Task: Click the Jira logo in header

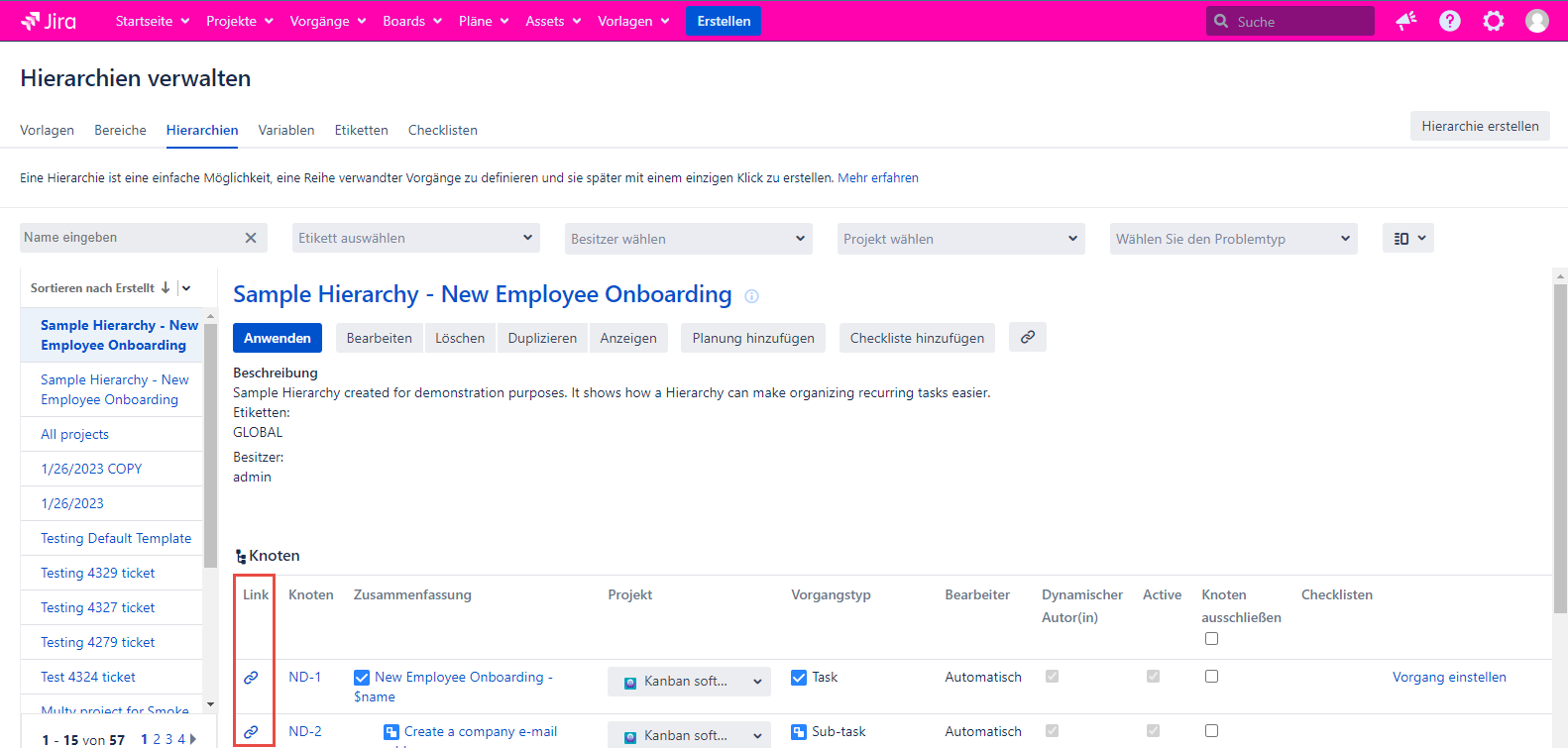Action: pyautogui.click(x=49, y=21)
